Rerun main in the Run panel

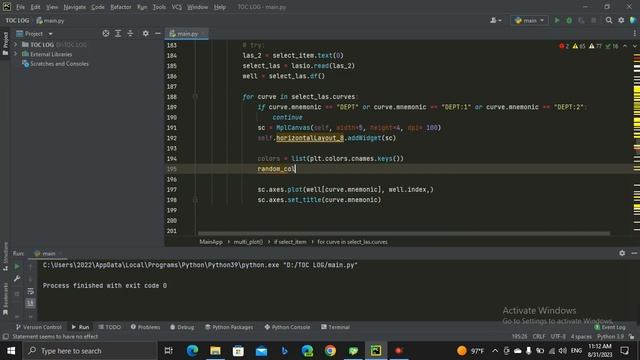(17, 267)
